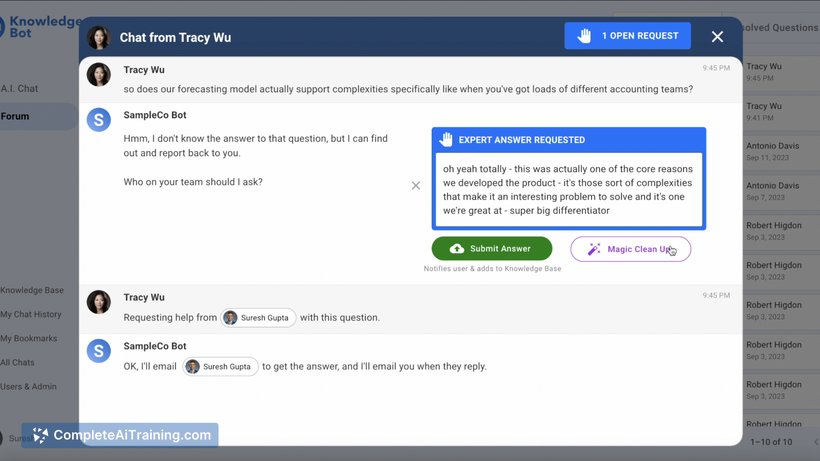Click 'Who on your team should I ask?' text
This screenshot has height=461, width=820.
[x=193, y=182]
